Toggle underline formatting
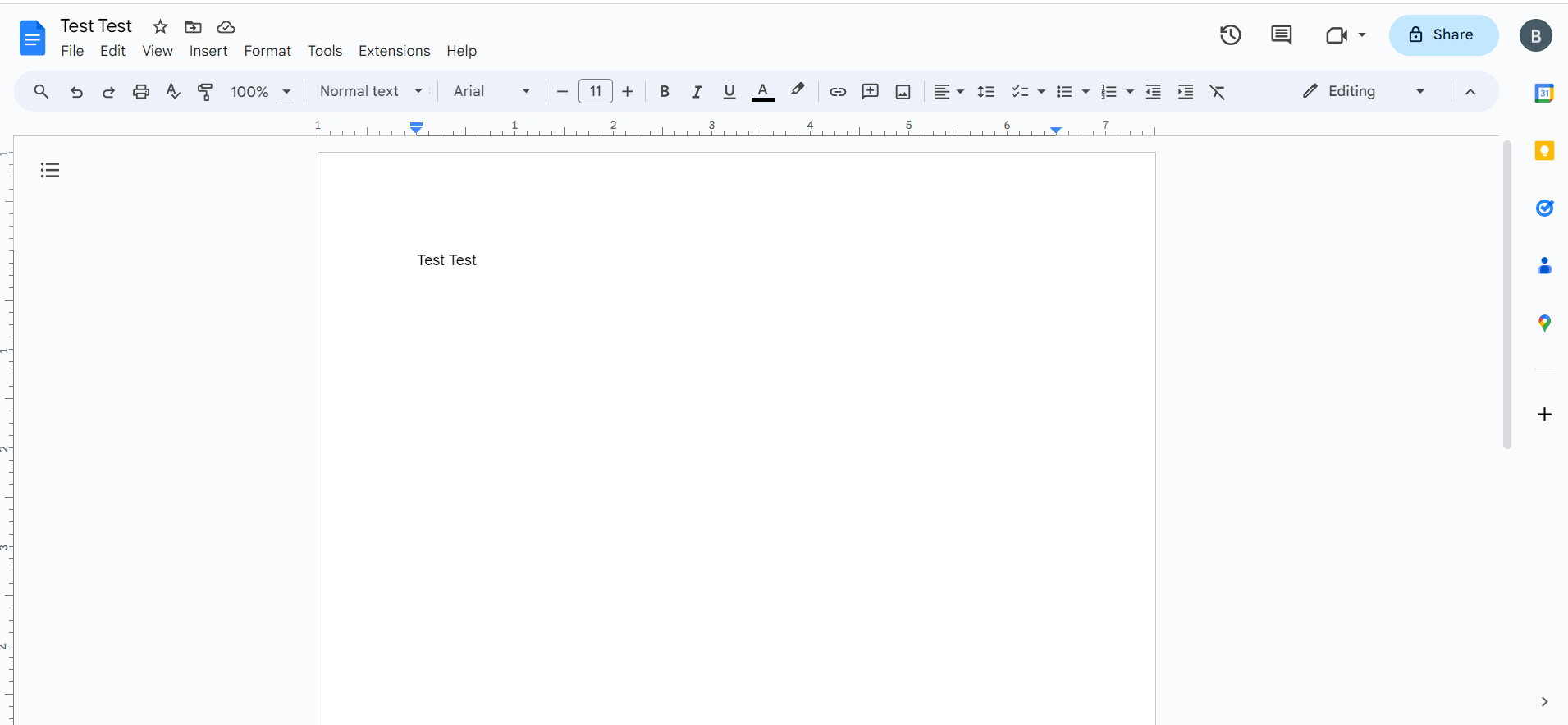Screen dimensions: 1568x725 tap(729, 91)
